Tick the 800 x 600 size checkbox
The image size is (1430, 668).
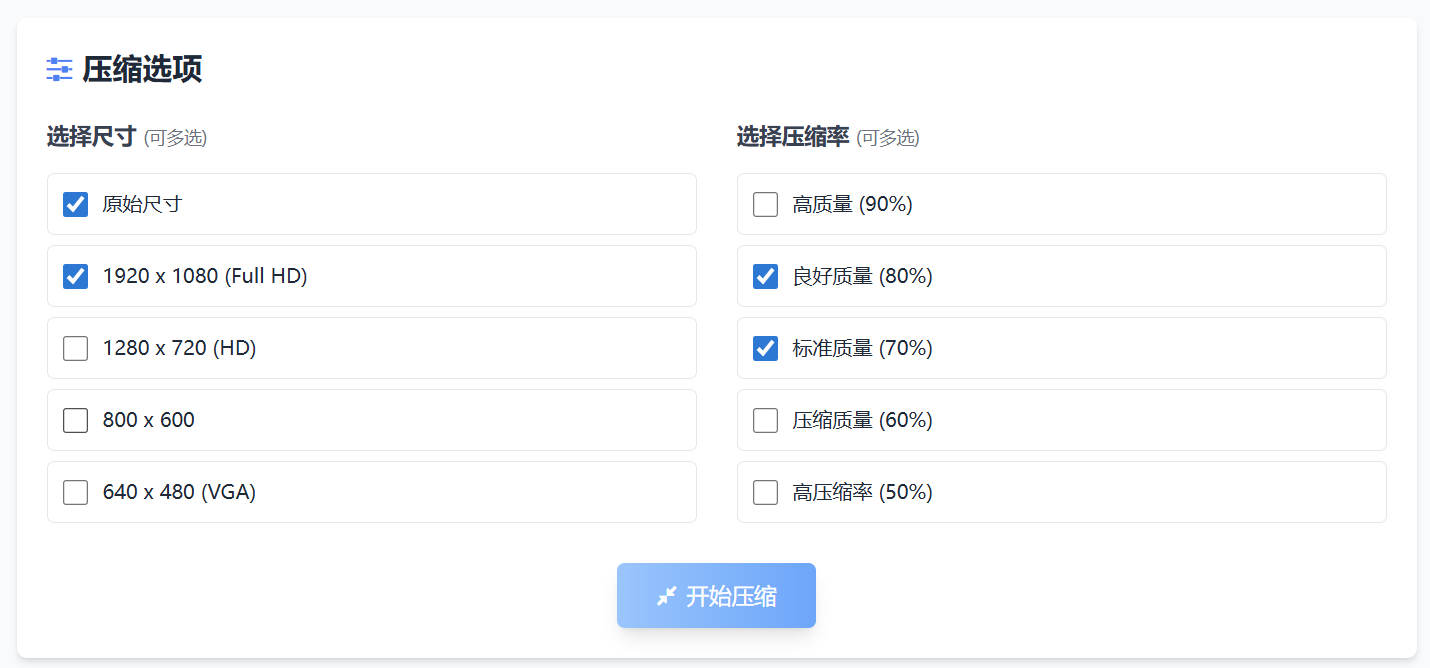pos(76,421)
